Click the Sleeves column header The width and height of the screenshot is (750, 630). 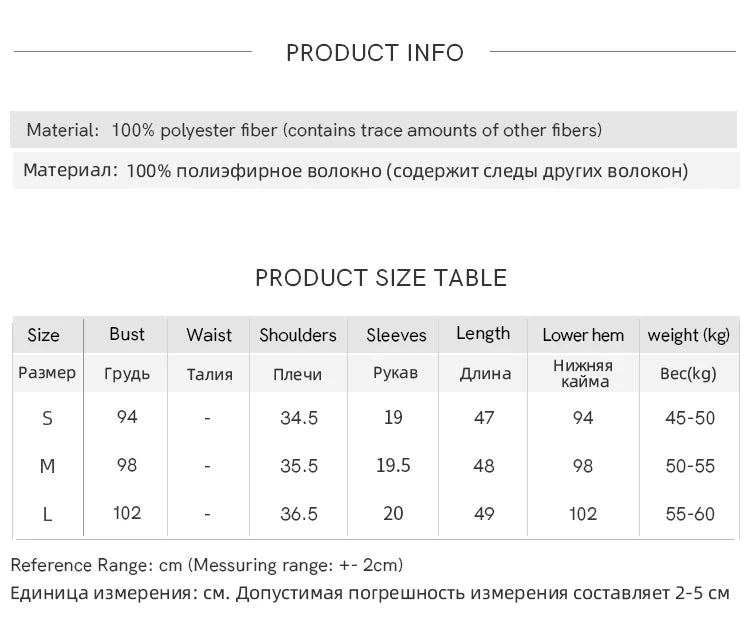pos(396,335)
